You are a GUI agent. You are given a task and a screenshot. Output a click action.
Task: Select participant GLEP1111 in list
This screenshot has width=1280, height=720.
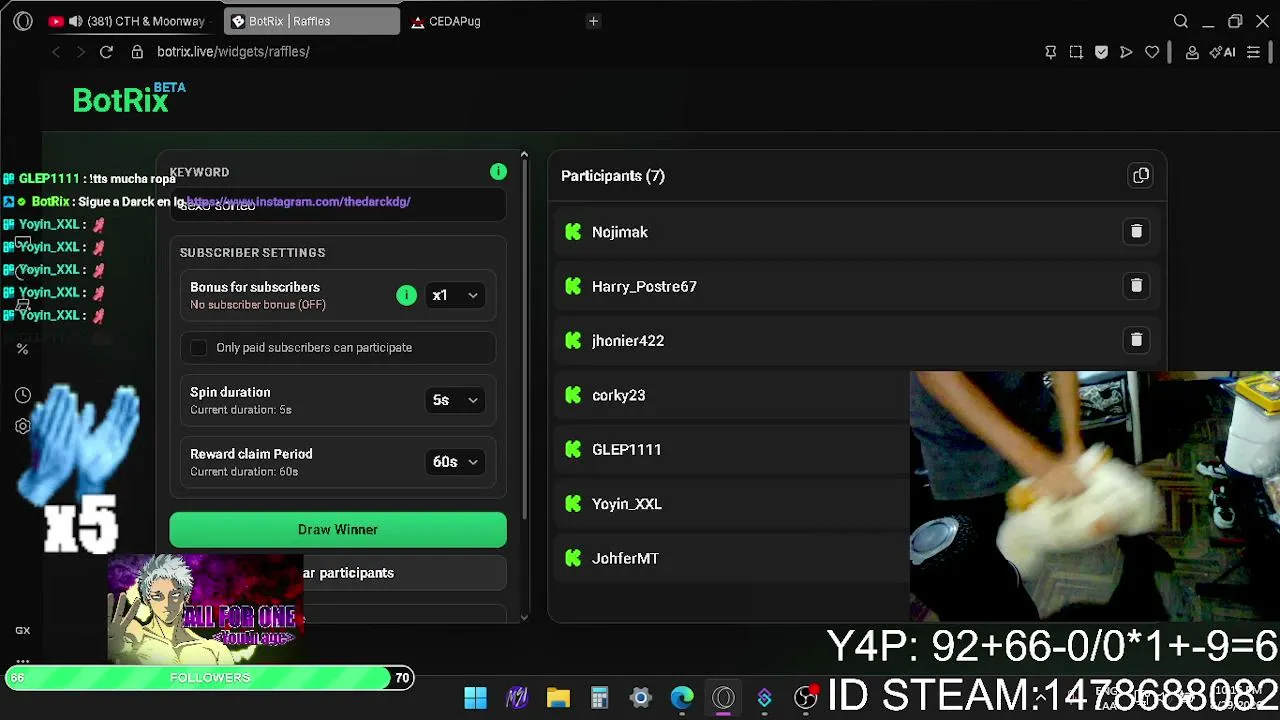coord(626,449)
